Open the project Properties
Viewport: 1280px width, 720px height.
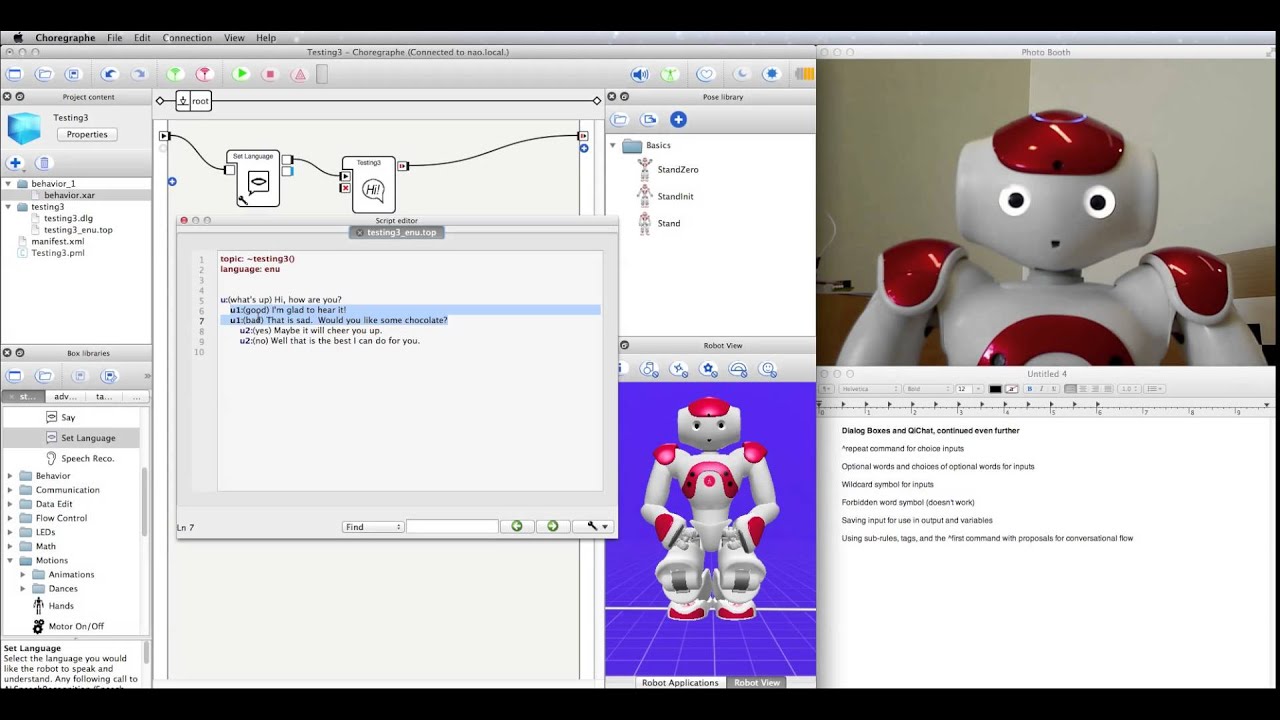point(87,134)
